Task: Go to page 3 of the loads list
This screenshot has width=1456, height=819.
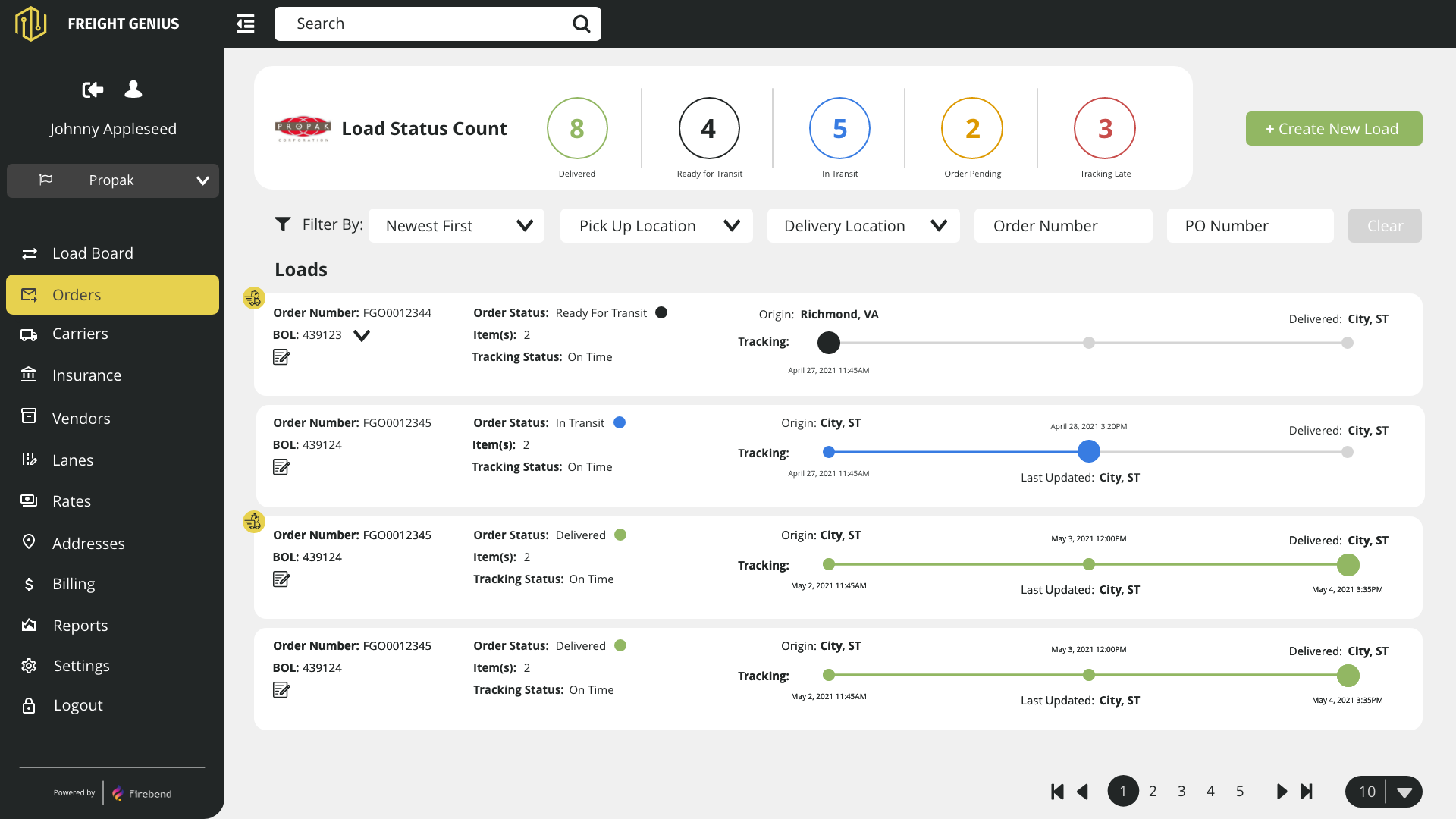Action: pos(1181,791)
